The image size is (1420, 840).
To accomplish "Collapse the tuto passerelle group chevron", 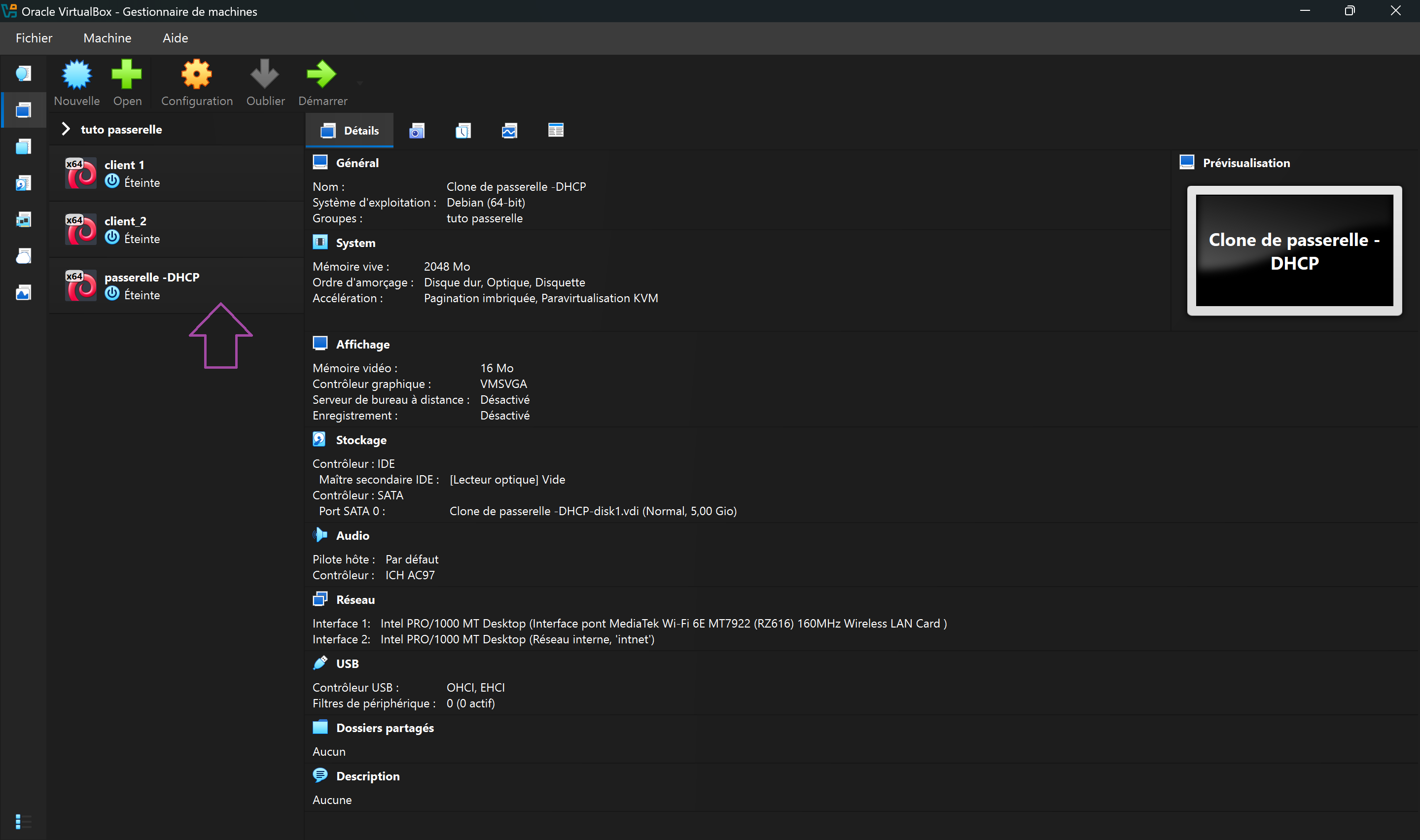I will 66,129.
